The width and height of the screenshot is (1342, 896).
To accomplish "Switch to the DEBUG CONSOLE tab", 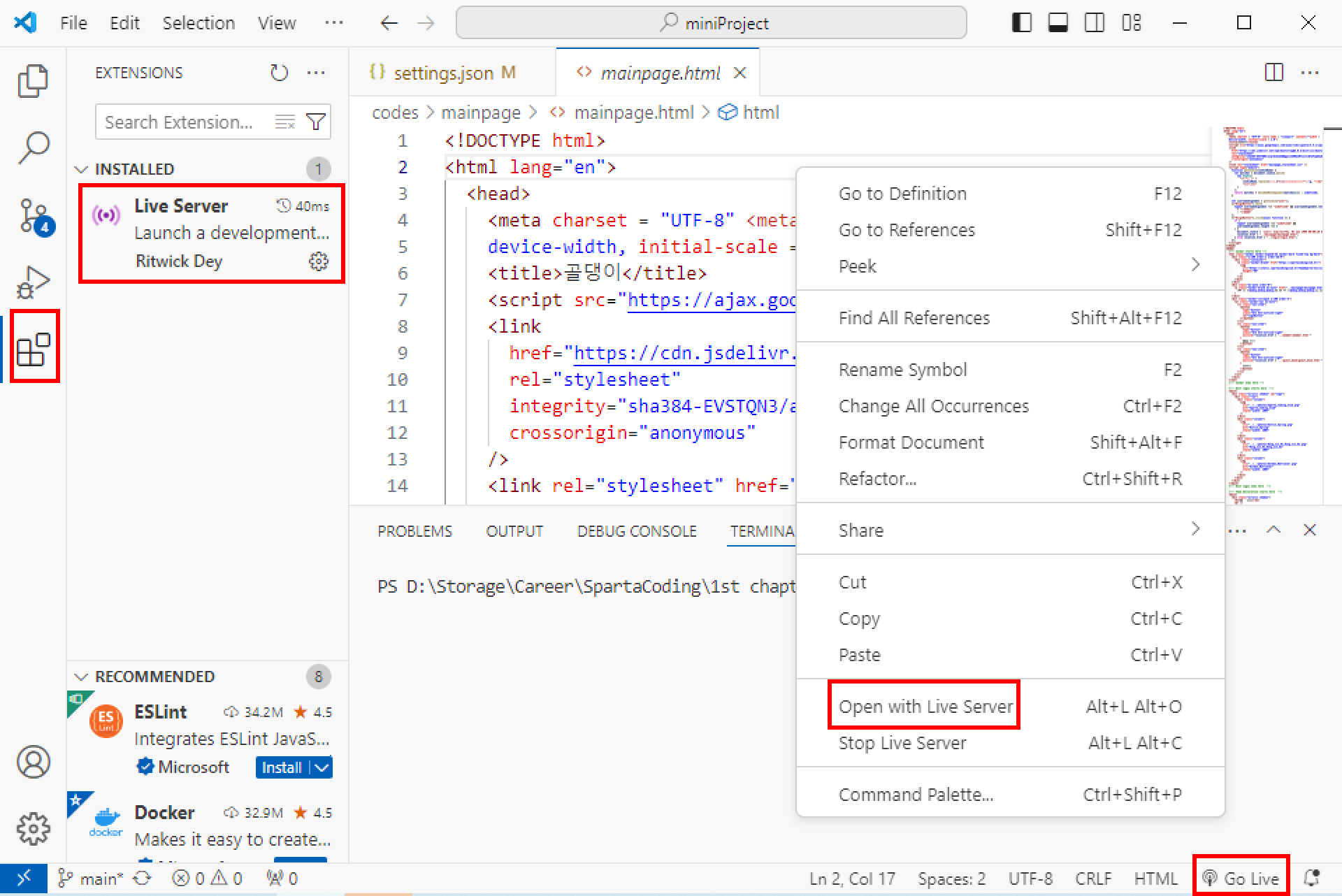I will (637, 531).
